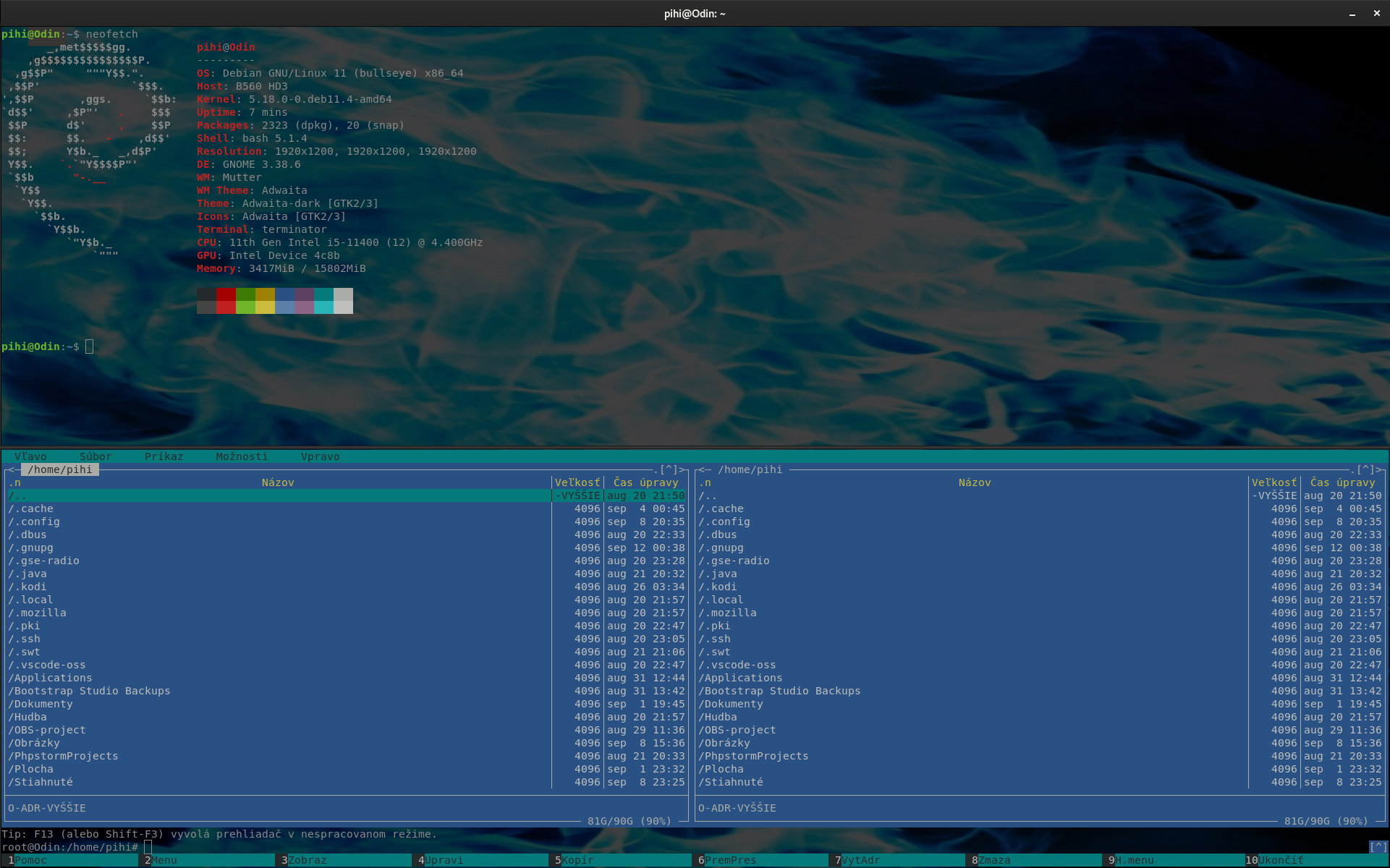Click the Možnosti menu item
1390x868 pixels.
[x=242, y=456]
